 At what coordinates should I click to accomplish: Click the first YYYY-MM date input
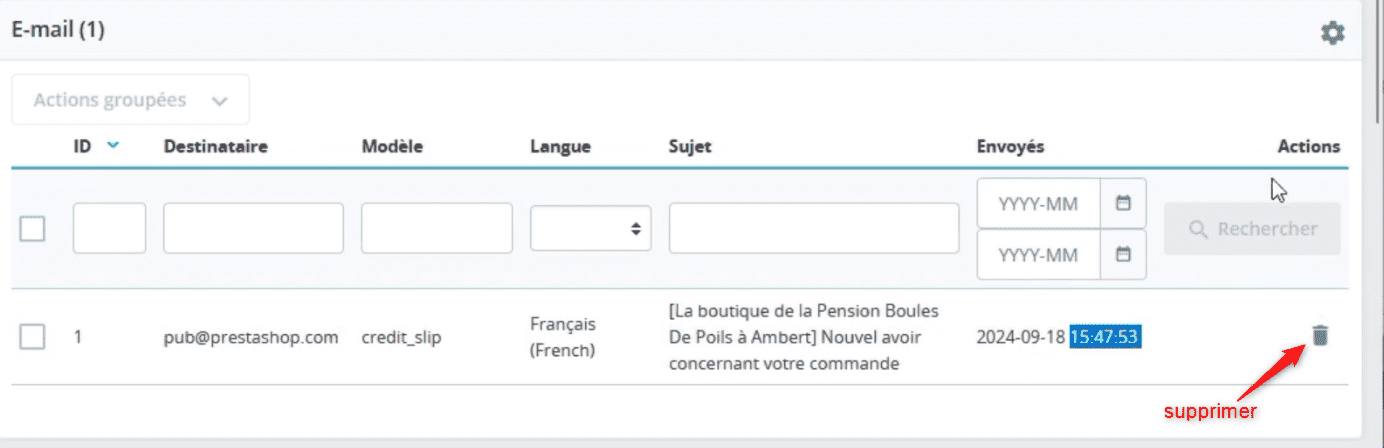pos(1039,203)
